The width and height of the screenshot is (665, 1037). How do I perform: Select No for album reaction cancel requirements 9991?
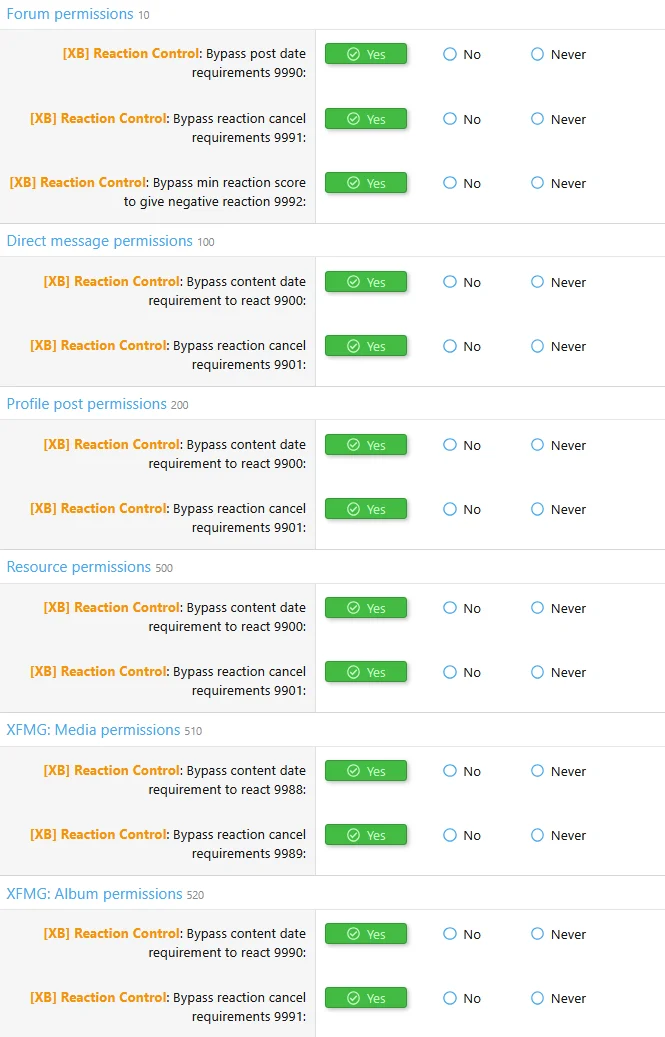tap(450, 998)
